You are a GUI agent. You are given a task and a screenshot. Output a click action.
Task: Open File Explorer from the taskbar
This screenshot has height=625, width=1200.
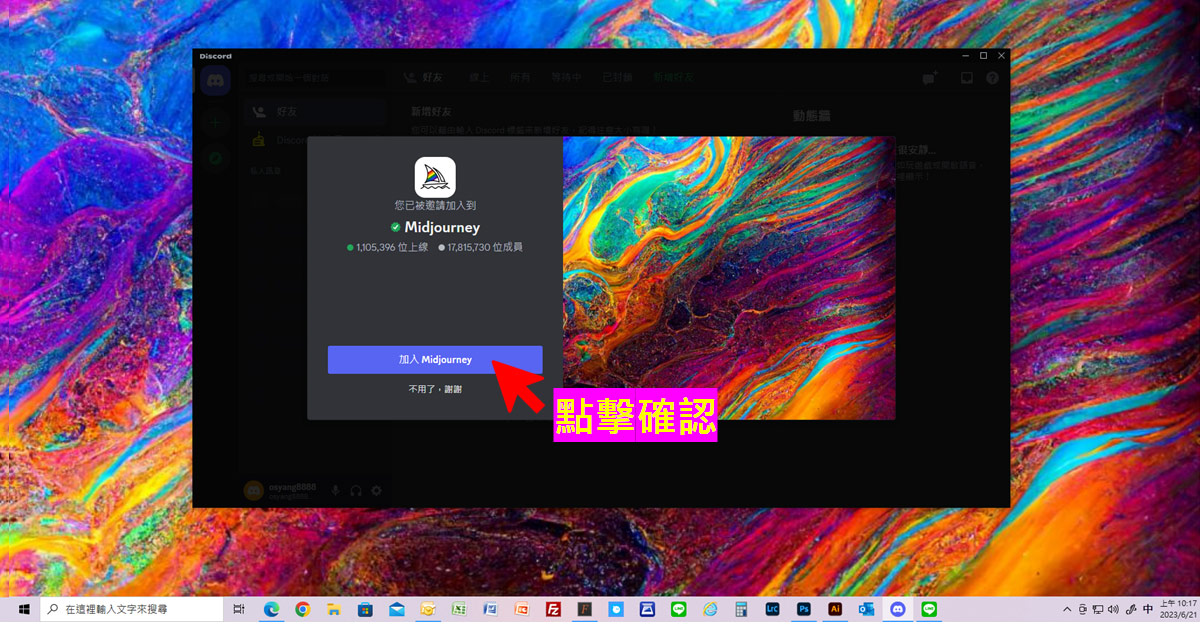[x=334, y=609]
